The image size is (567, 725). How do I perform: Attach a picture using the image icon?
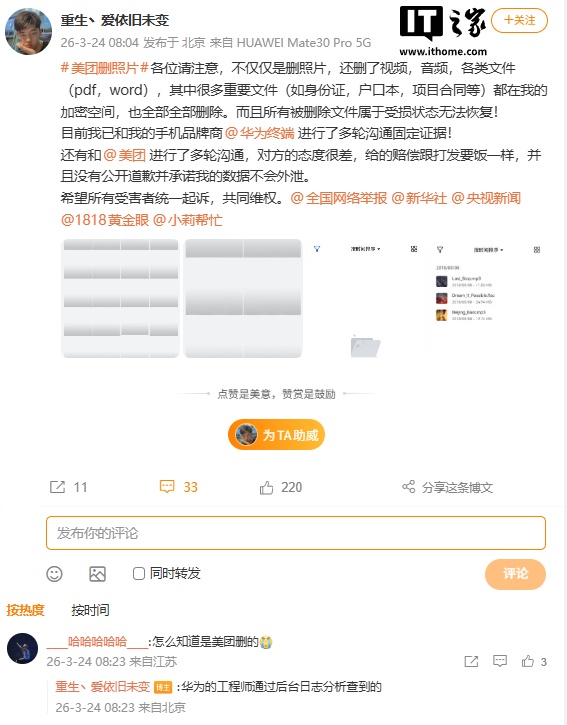pyautogui.click(x=97, y=574)
